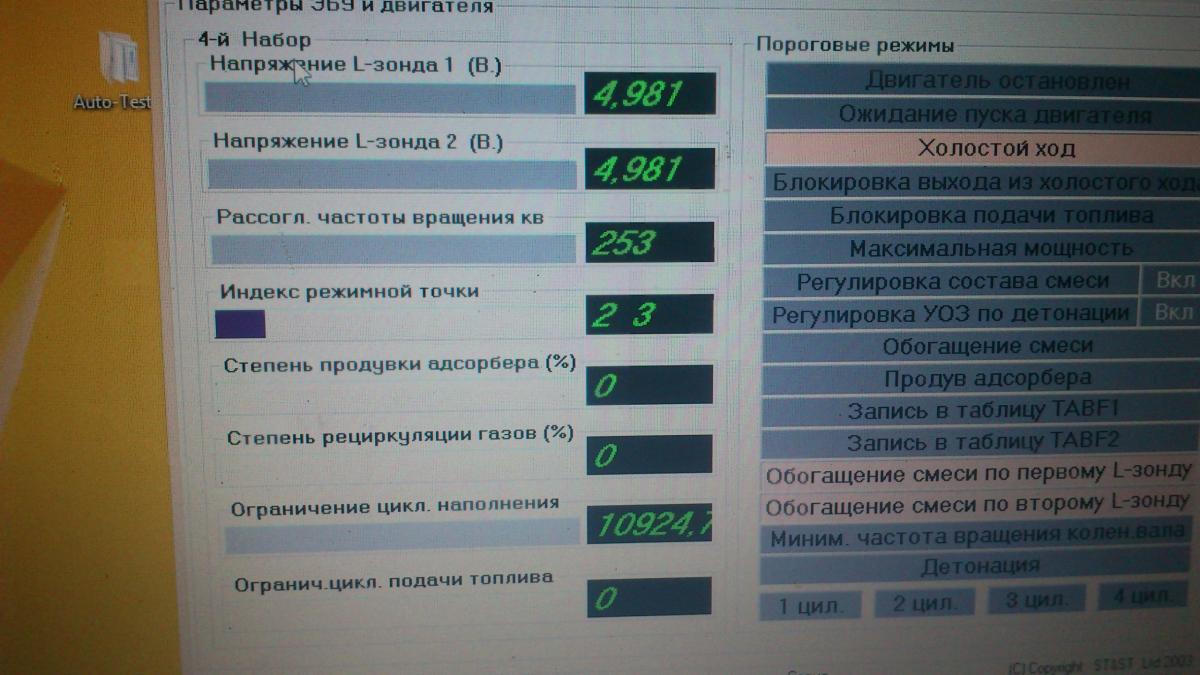Click the 'Рассогл. частоты вращения кв' label
This screenshot has height=675, width=1200.
coord(380,217)
